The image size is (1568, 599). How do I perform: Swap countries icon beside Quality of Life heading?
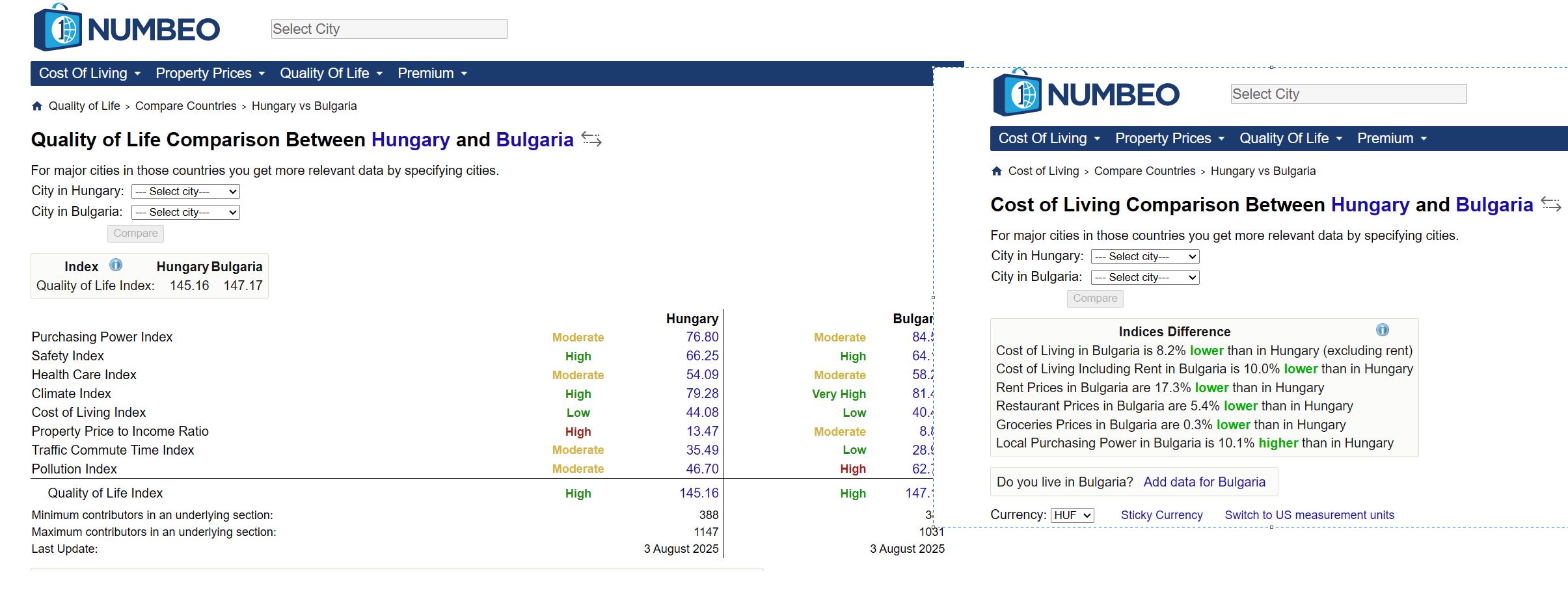pyautogui.click(x=591, y=139)
